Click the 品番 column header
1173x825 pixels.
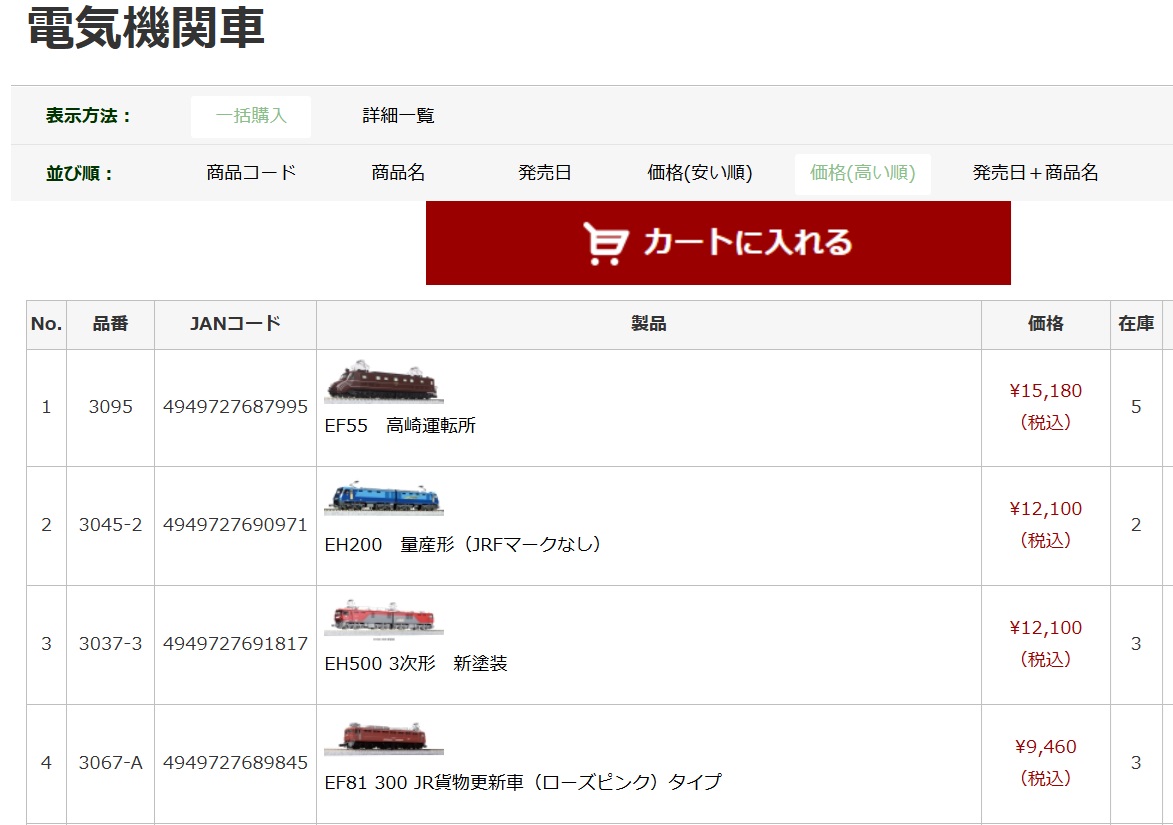[111, 324]
